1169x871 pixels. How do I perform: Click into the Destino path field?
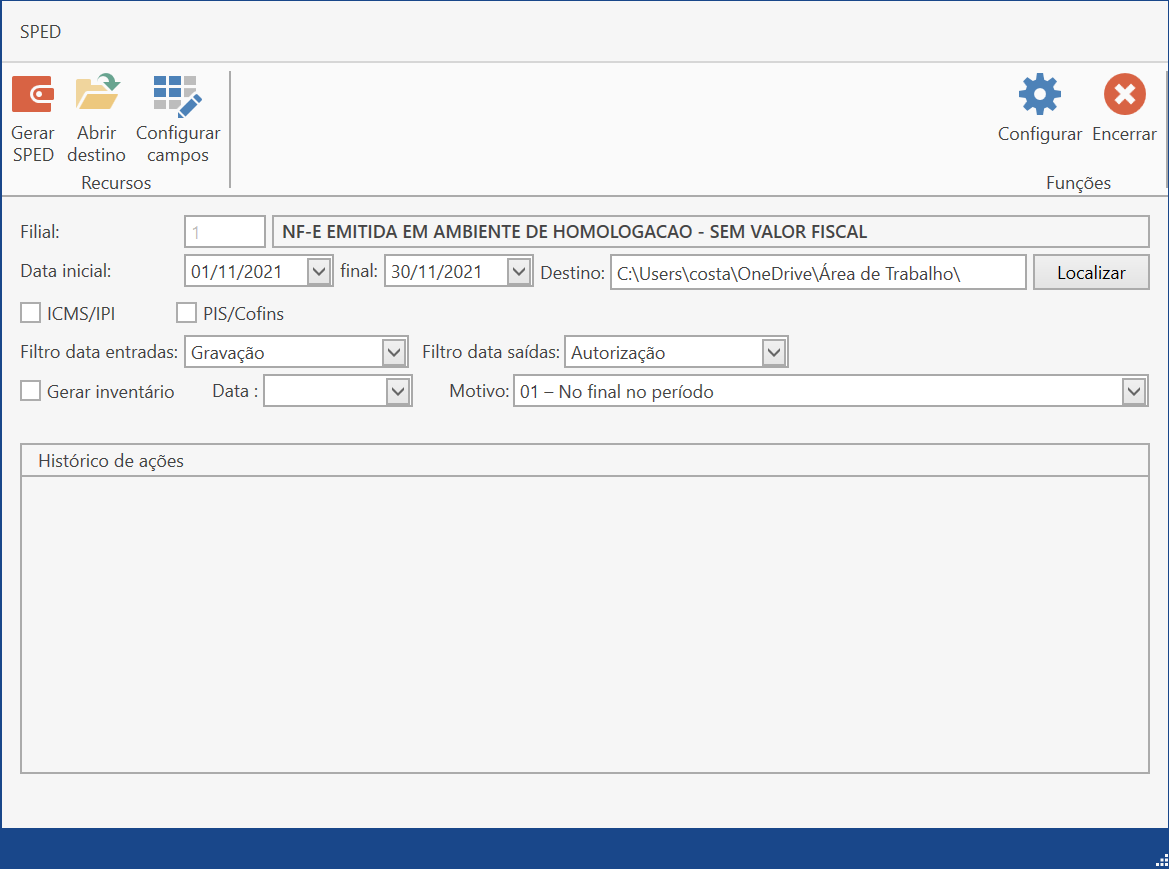pos(817,272)
